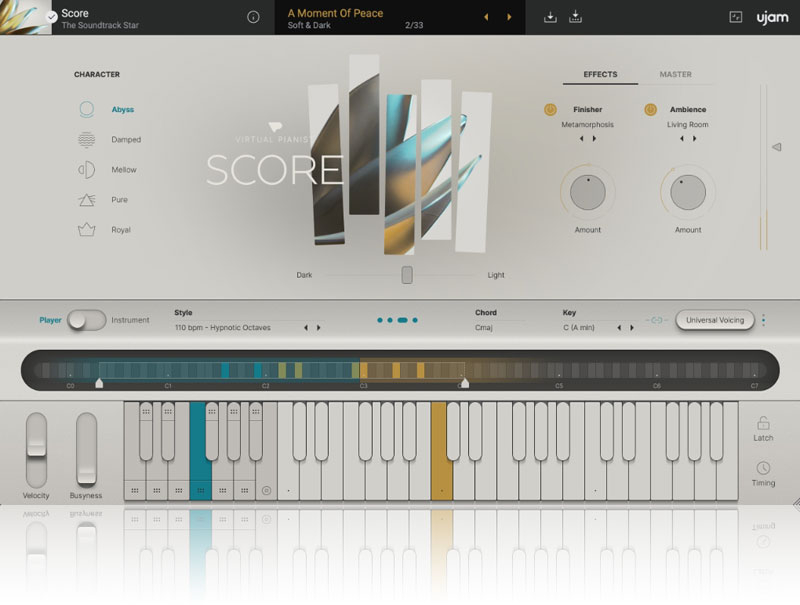Click the Dark/Light slider handle
The height and width of the screenshot is (605, 800).
pos(407,275)
